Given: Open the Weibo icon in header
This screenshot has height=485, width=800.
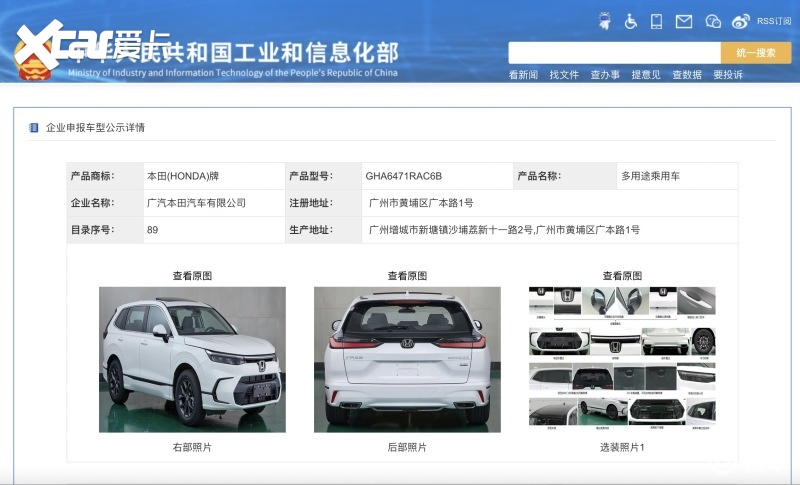Looking at the screenshot, I should coord(741,20).
